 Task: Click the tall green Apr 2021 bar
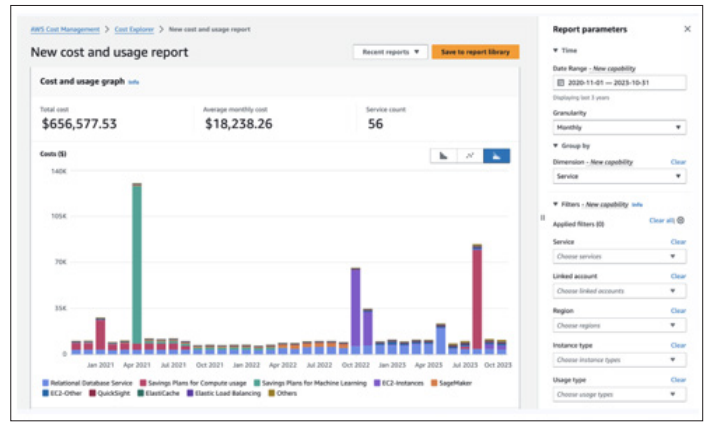tap(137, 266)
